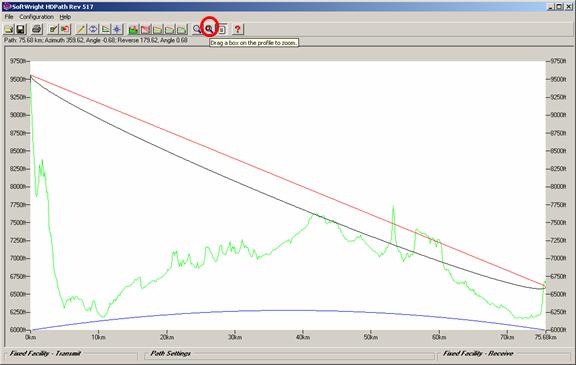576x365 pixels.
Task: Select the circled zoom-box magnifier icon
Action: coord(209,28)
